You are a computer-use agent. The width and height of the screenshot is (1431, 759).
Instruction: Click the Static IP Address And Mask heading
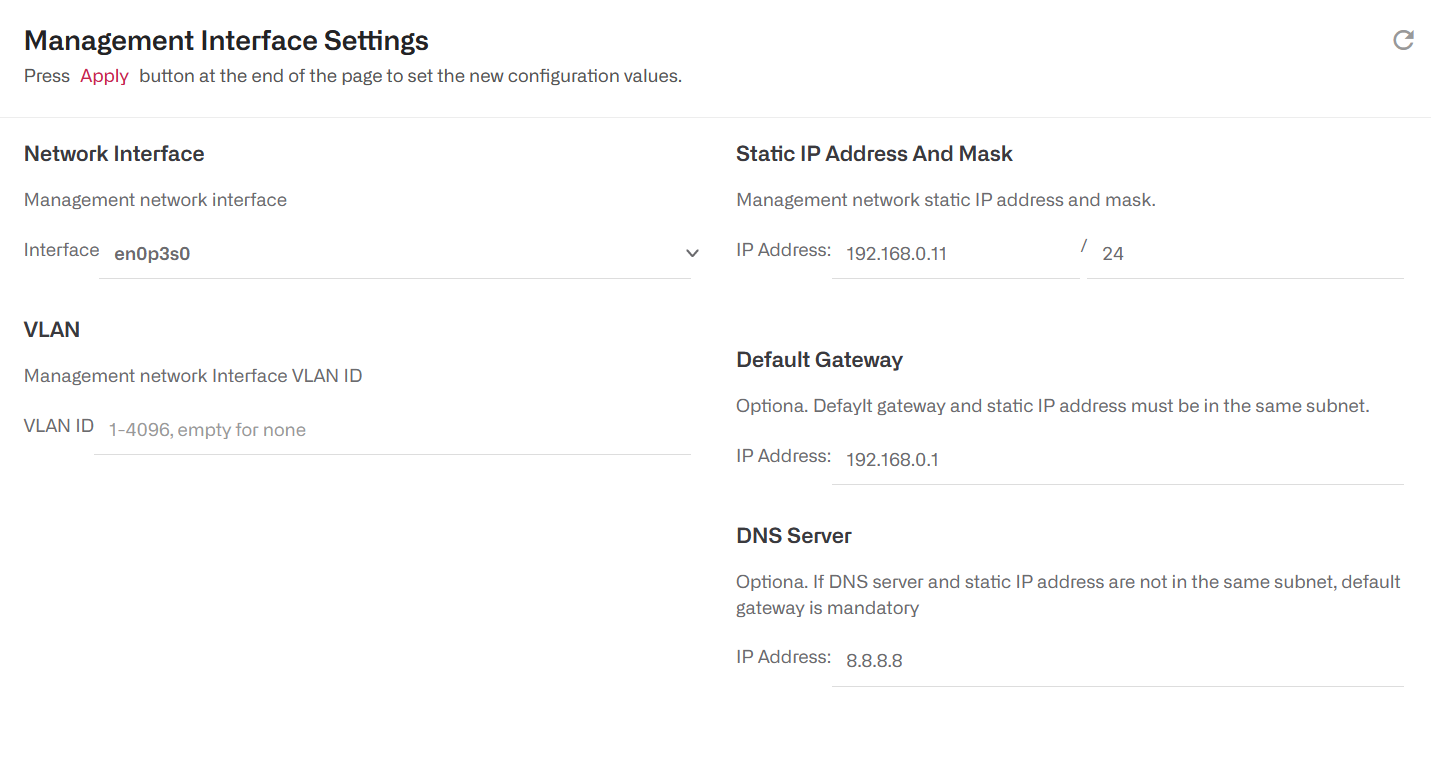pyautogui.click(x=874, y=154)
